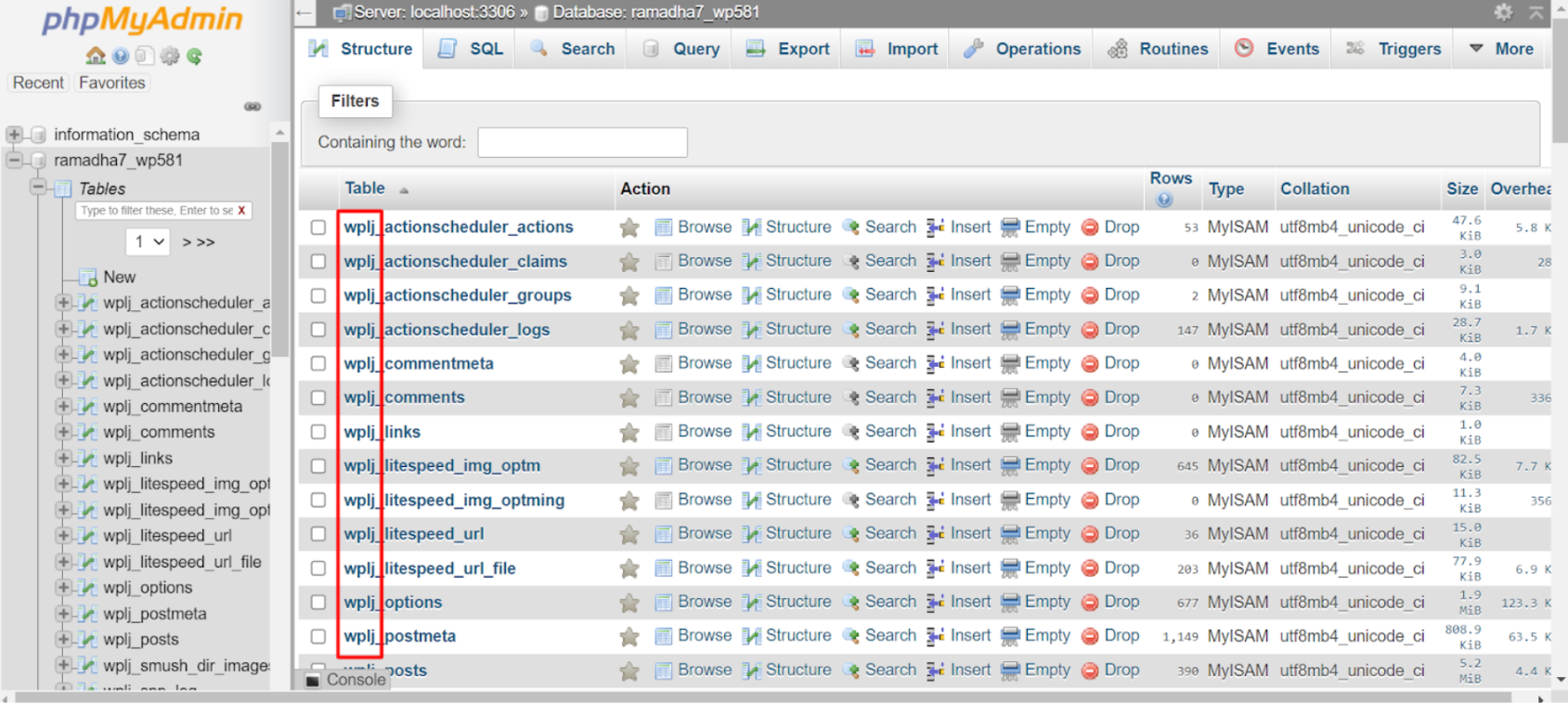The image size is (1568, 703).
Task: Star the wplj_litespeed_url table
Action: coord(629,534)
